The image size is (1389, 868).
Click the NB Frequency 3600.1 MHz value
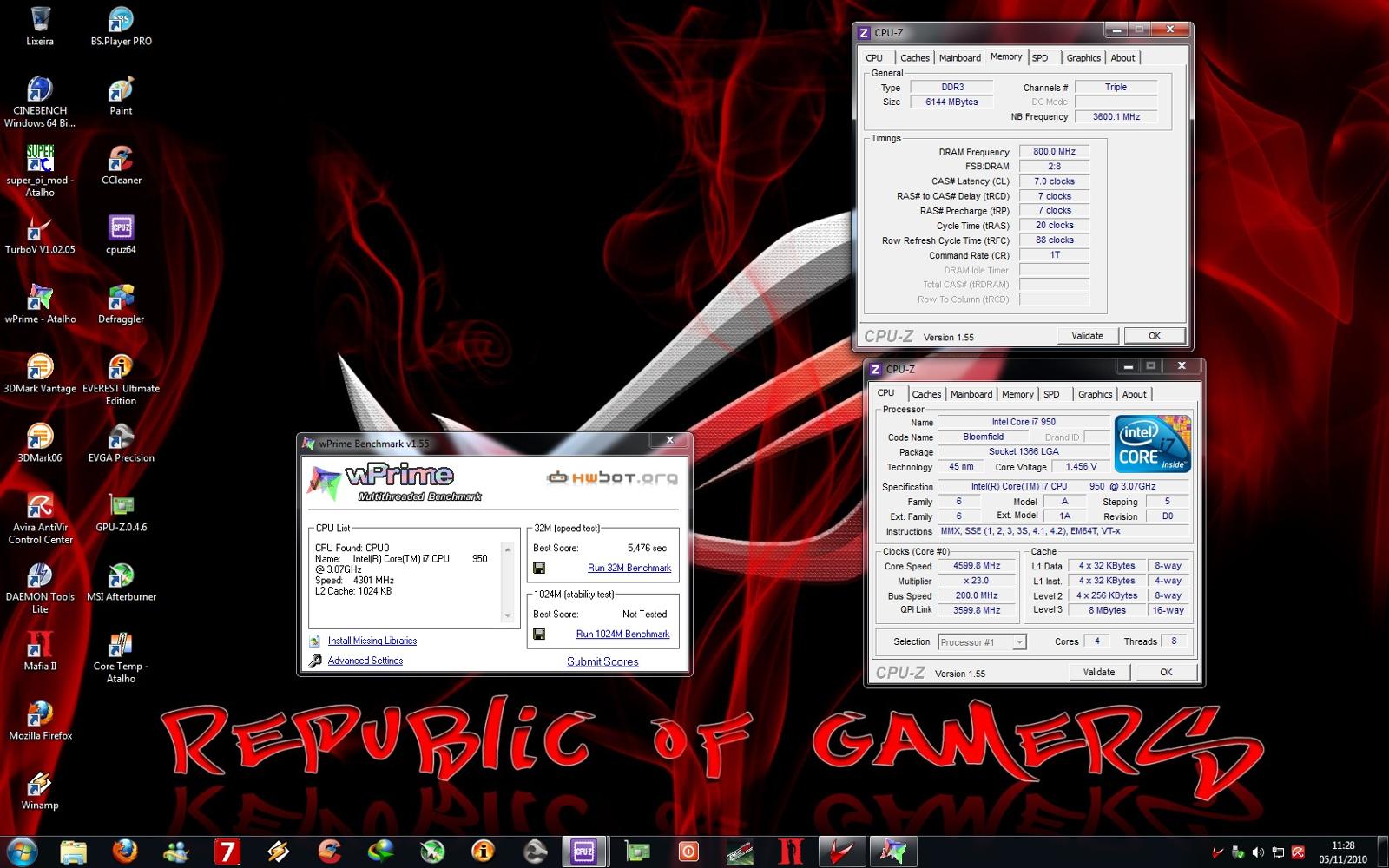(x=1116, y=116)
